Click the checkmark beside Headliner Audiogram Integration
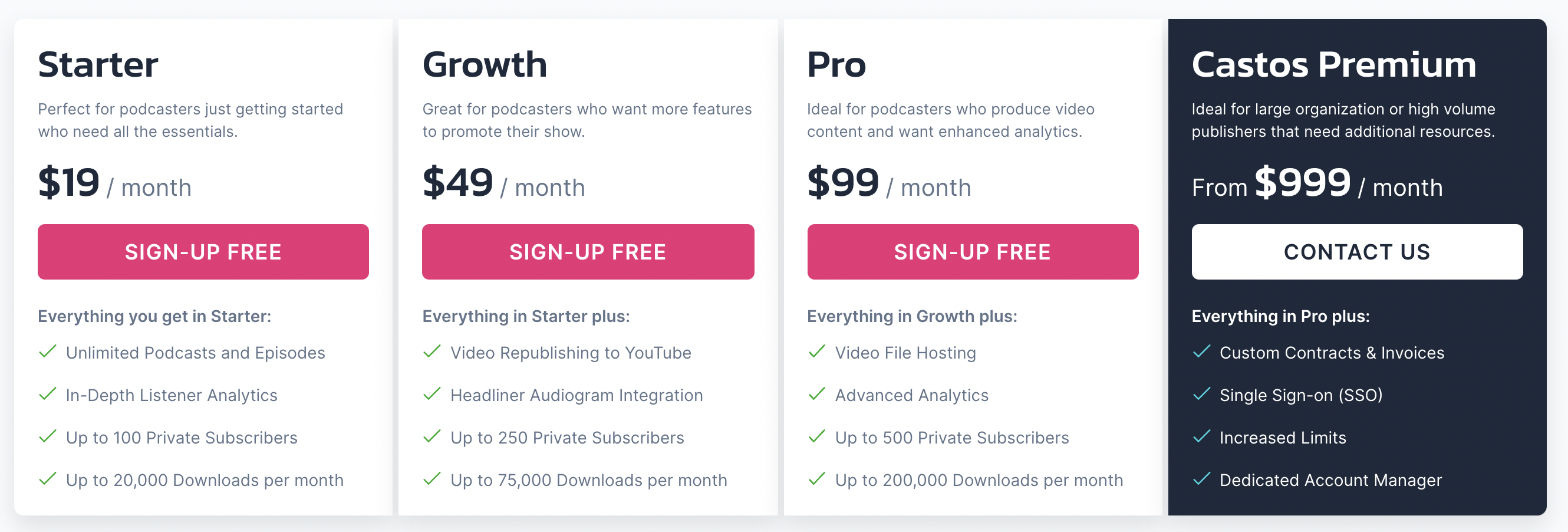 pyautogui.click(x=432, y=395)
